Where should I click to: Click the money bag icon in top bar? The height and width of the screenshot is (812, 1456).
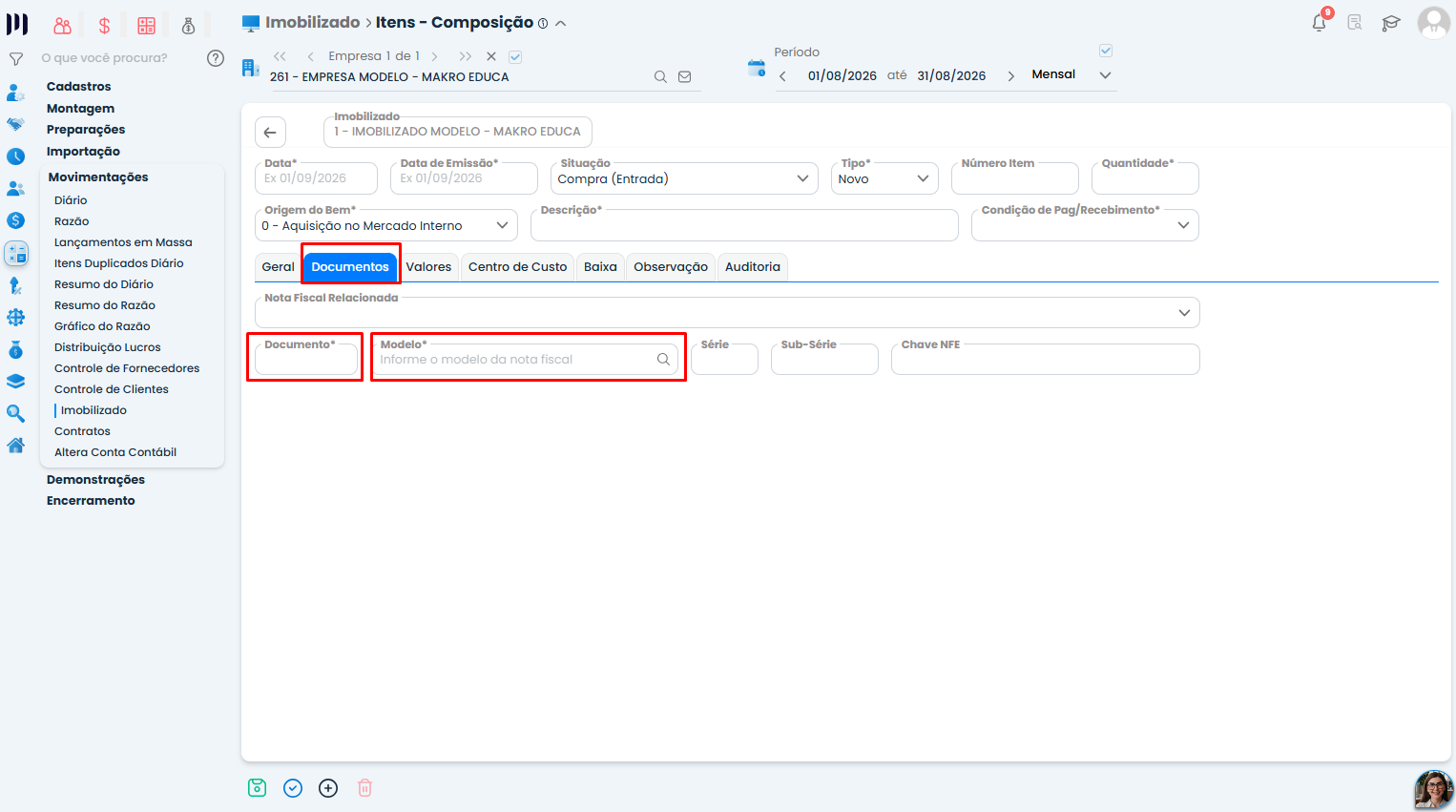tap(188, 26)
